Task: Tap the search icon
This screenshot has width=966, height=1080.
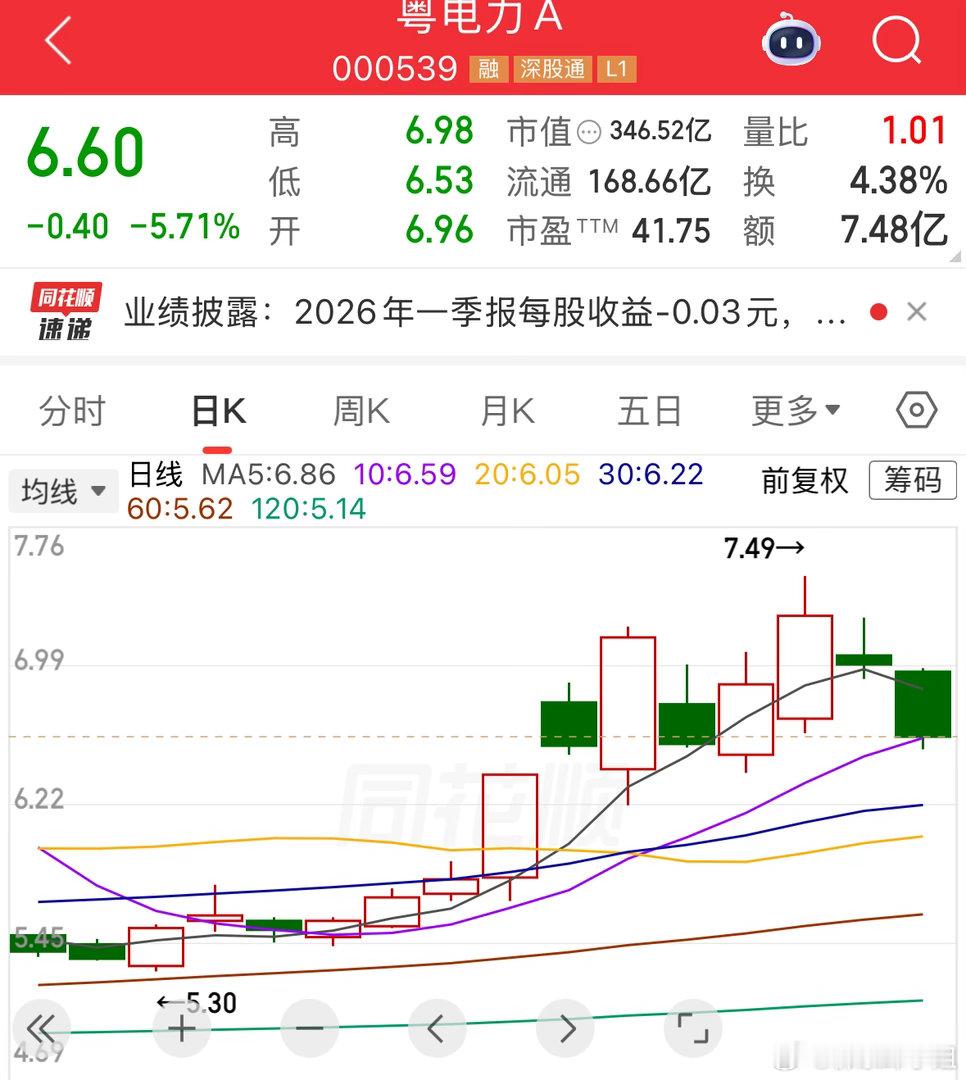Action: pos(897,39)
